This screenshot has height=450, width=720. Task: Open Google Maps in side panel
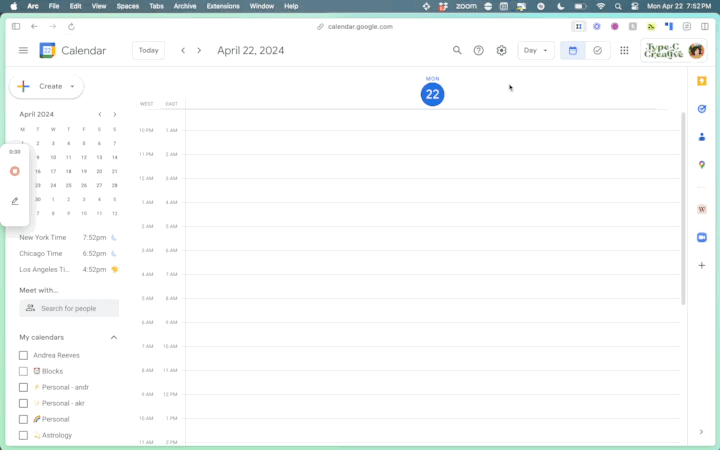click(x=702, y=165)
